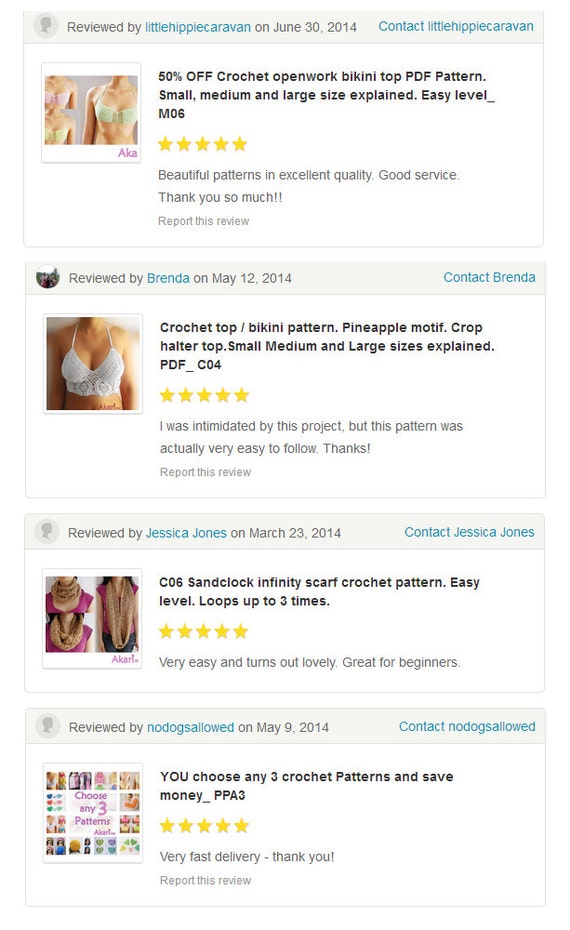This screenshot has height=930, width=570.
Task: Click littlehippiecaravan's avatar icon
Action: click(x=46, y=26)
